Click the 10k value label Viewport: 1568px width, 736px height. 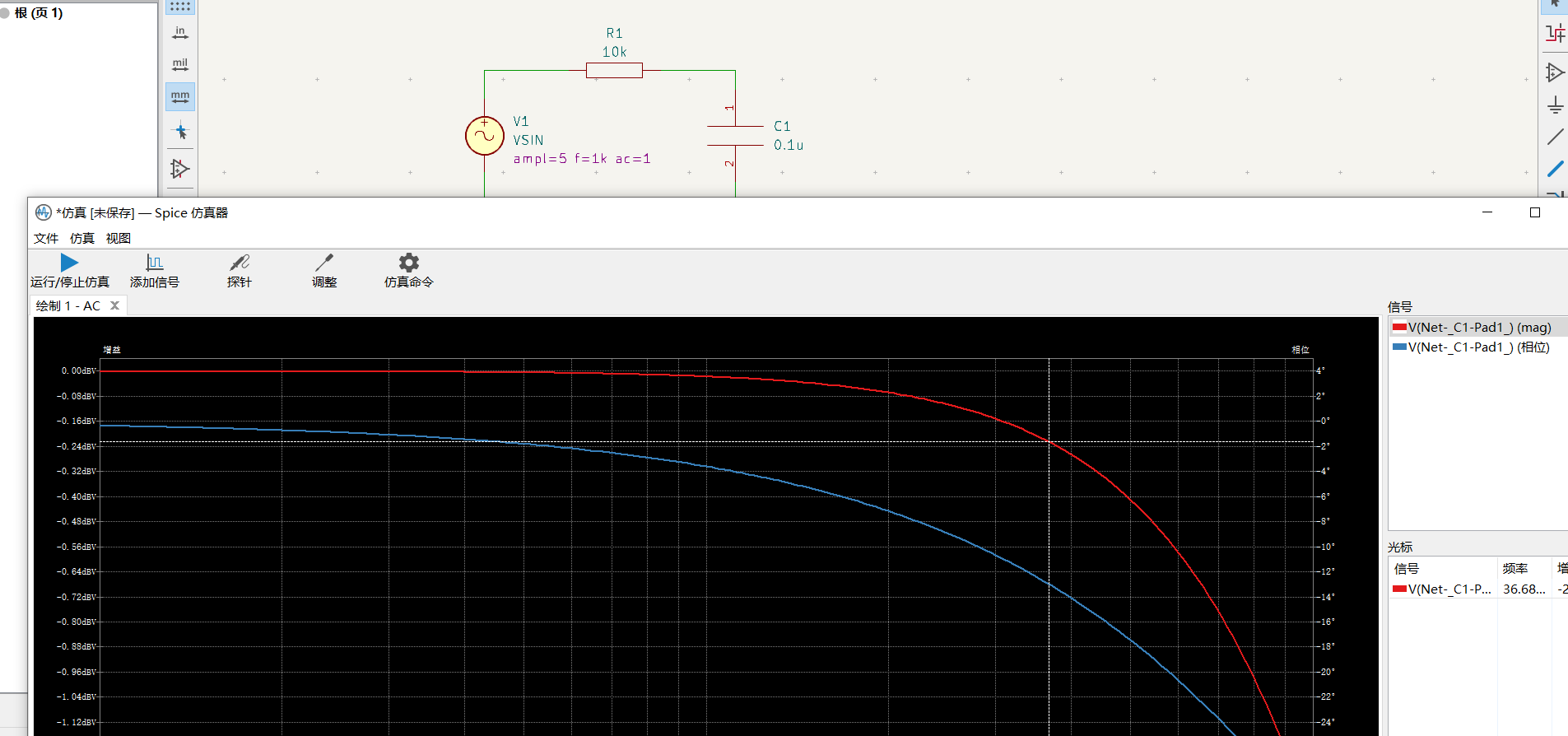pyautogui.click(x=615, y=52)
